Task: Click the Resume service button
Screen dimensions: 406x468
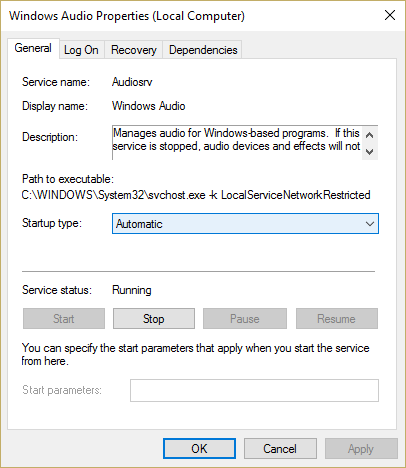Action: 337,319
